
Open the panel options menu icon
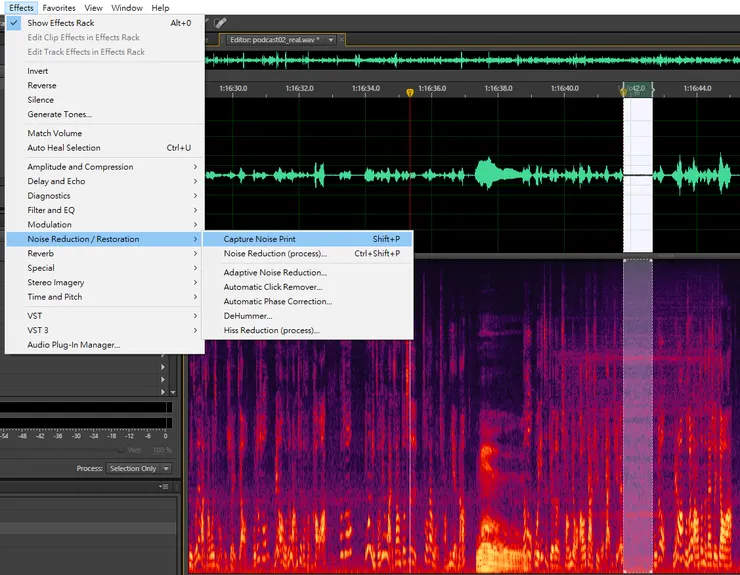coord(165,487)
